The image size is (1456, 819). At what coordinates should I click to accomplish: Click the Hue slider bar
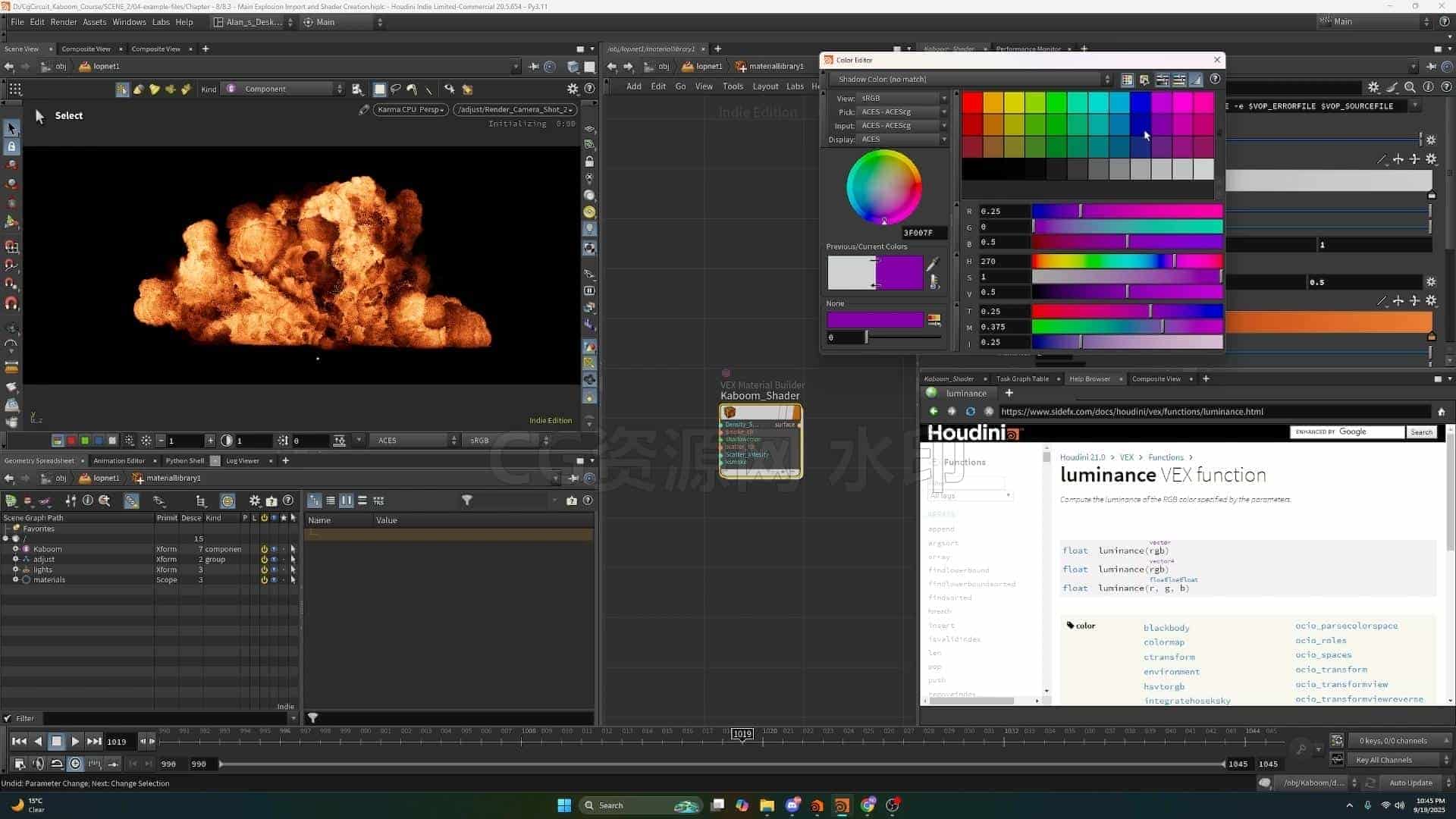(x=1127, y=261)
